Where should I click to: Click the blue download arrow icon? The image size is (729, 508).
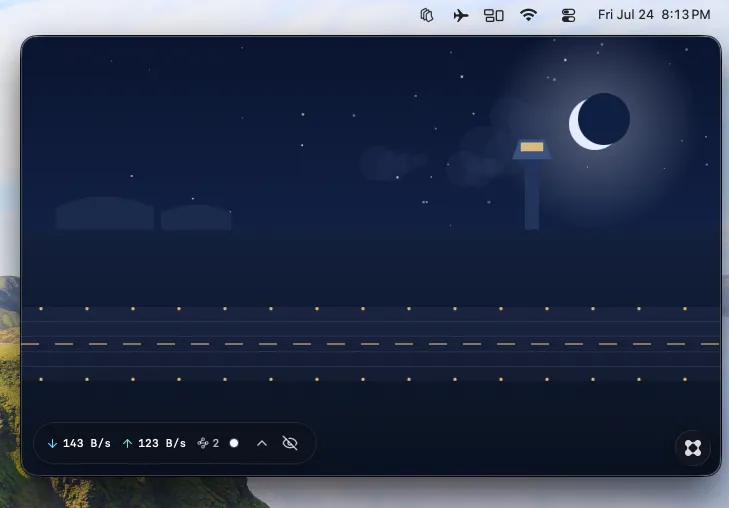(53, 444)
